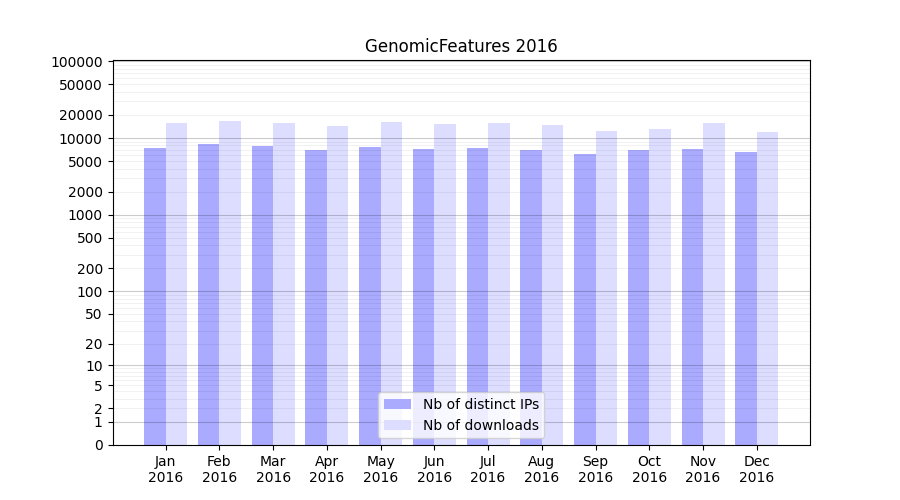Image resolution: width=900 pixels, height=500 pixels.
Task: Click the 100000 y-axis tick label
Action: point(76,62)
